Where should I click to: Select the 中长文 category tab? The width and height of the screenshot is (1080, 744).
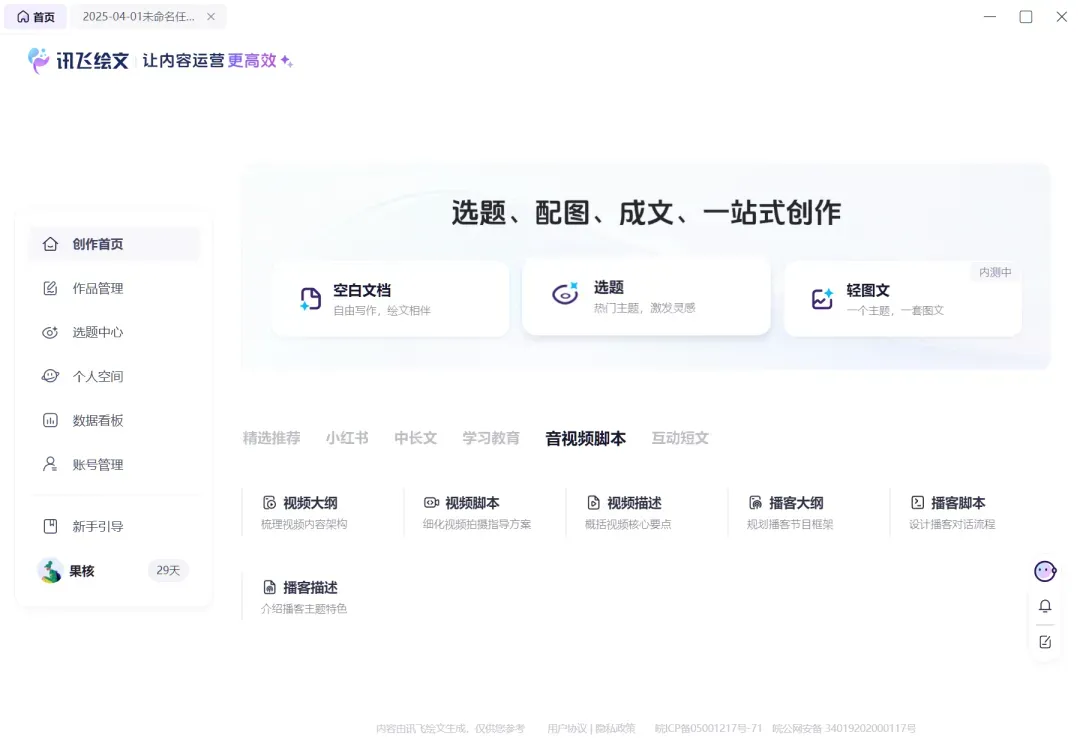pos(415,438)
